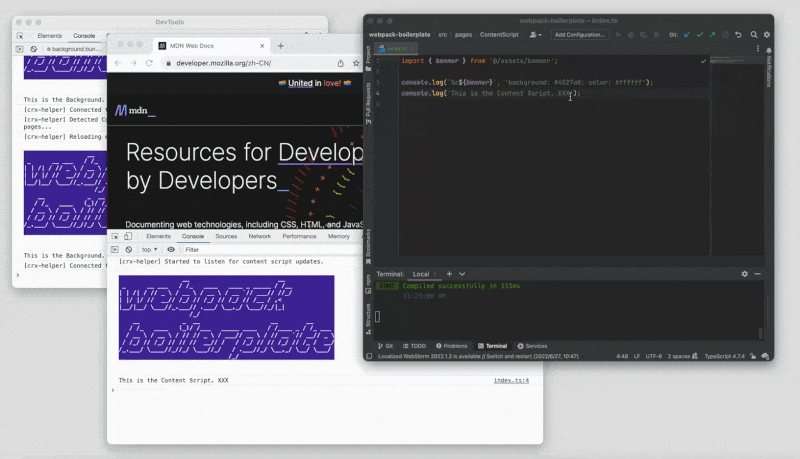Screen dimensions: 800x459
Task: Click share page icon in Chrome address bar
Action: 340,63
